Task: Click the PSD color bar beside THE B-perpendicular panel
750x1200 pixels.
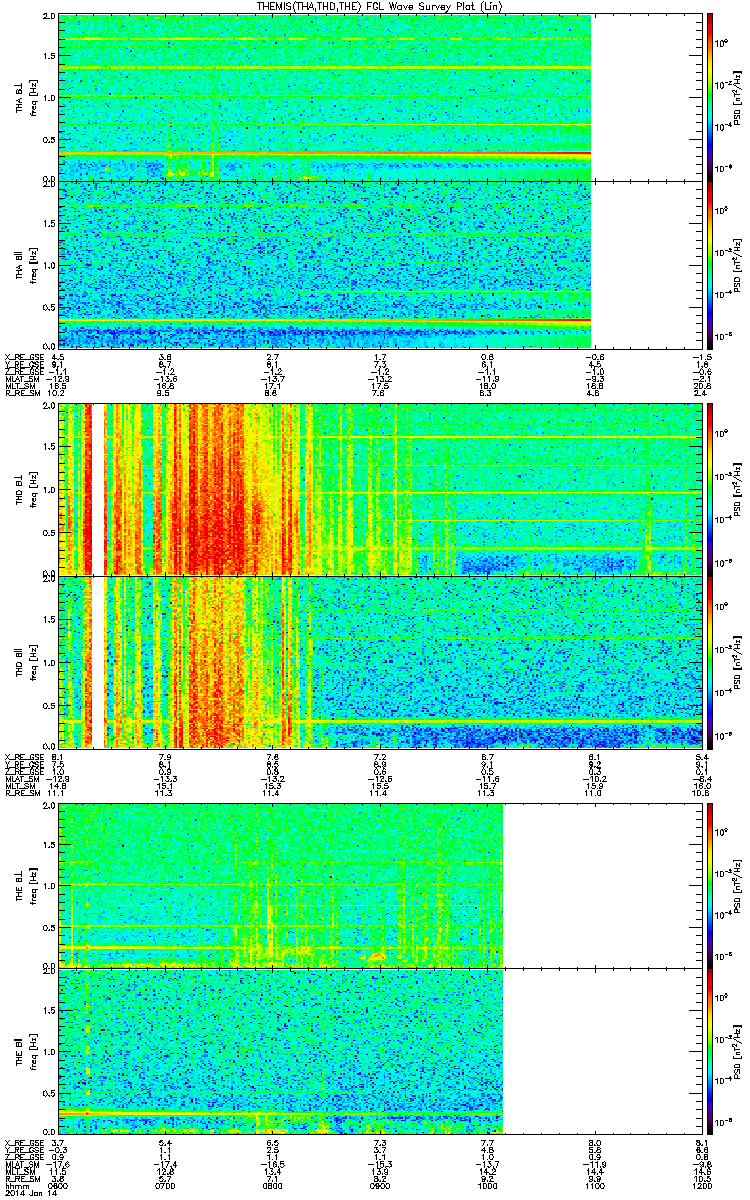Action: click(711, 884)
